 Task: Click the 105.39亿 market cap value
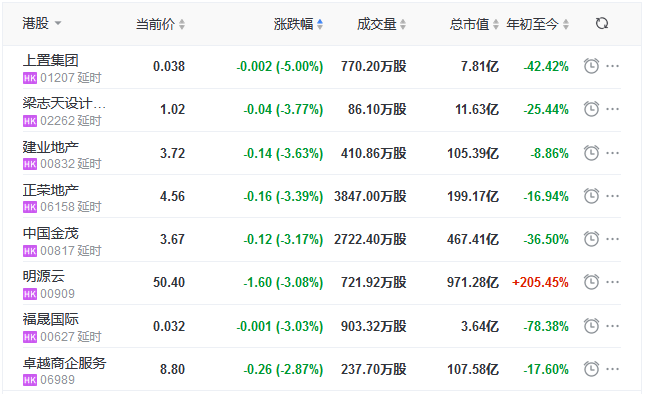coord(473,153)
